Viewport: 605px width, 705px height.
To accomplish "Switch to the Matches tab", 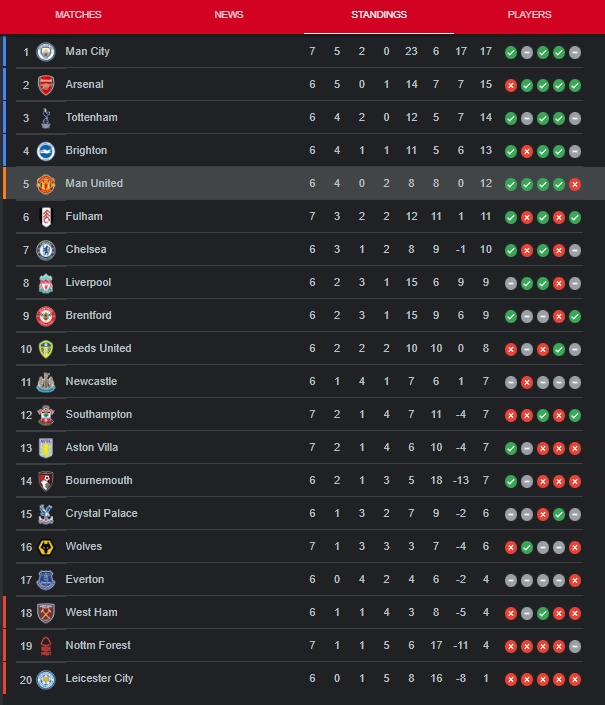I will pyautogui.click(x=78, y=15).
